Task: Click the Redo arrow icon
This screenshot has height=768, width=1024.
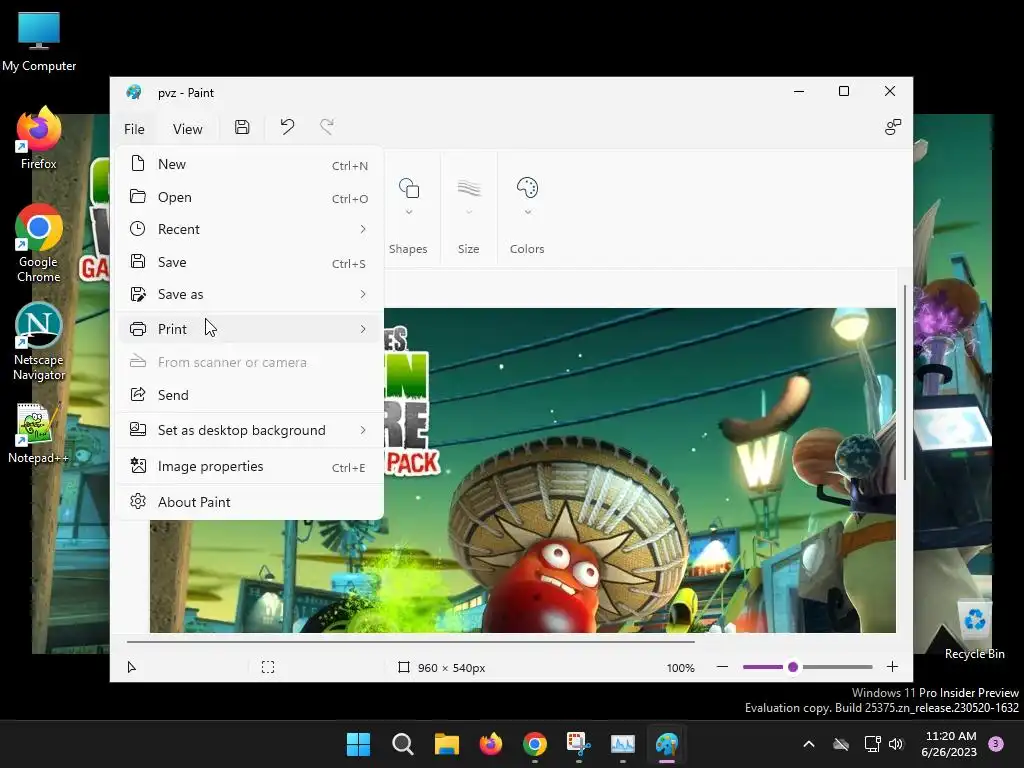Action: 327,127
